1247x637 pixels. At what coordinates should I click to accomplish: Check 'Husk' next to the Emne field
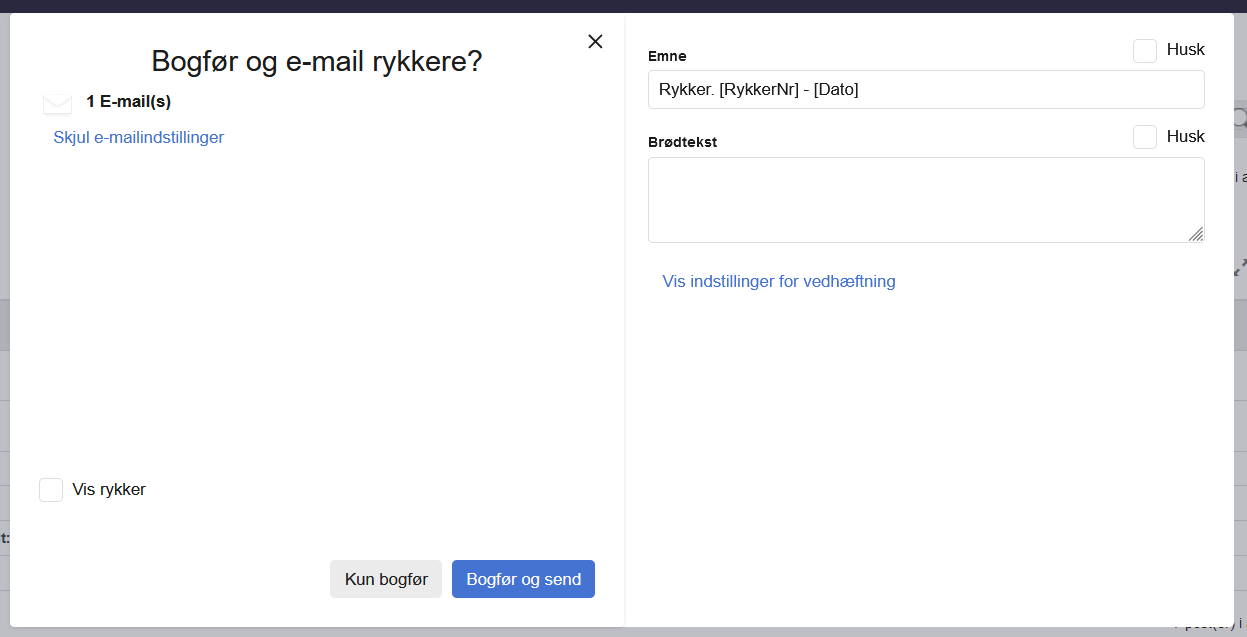[x=1144, y=50]
